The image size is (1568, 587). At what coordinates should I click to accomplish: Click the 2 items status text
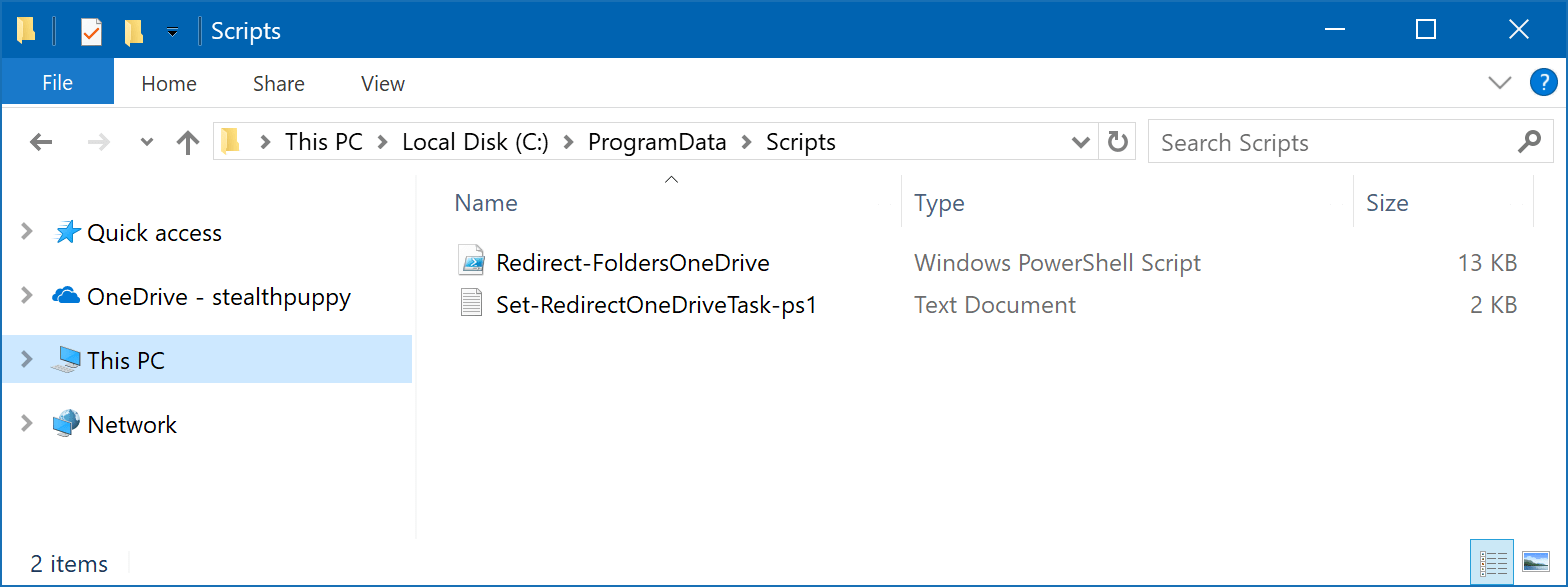[x=69, y=563]
